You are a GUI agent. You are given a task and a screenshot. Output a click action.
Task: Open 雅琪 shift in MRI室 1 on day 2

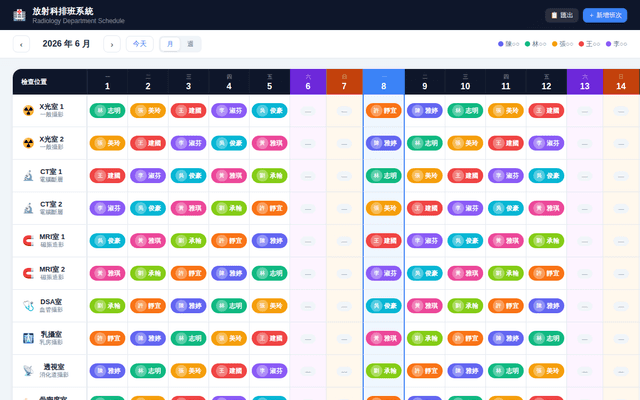[x=148, y=241]
